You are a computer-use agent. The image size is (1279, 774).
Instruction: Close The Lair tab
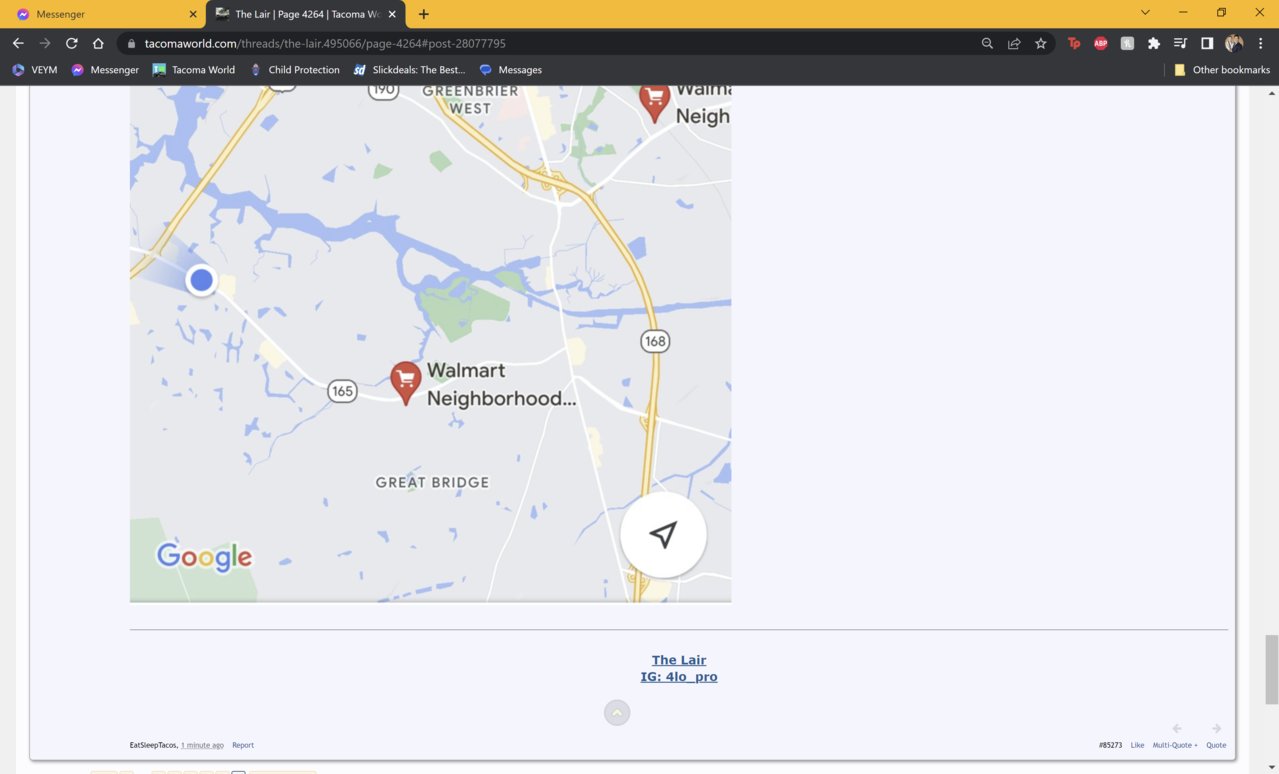click(x=393, y=14)
